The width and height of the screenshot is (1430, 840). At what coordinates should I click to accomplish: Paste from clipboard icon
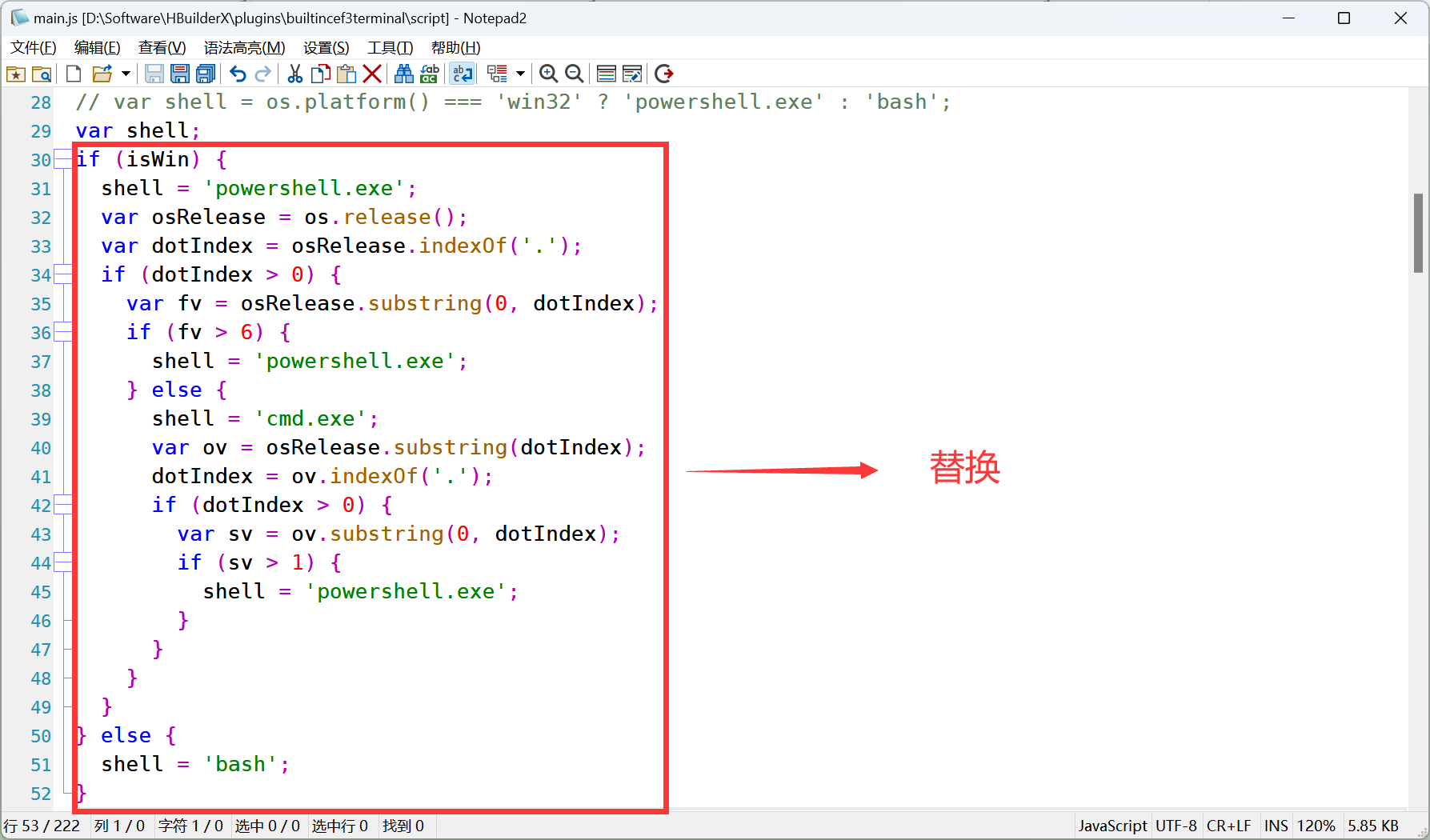tap(346, 74)
